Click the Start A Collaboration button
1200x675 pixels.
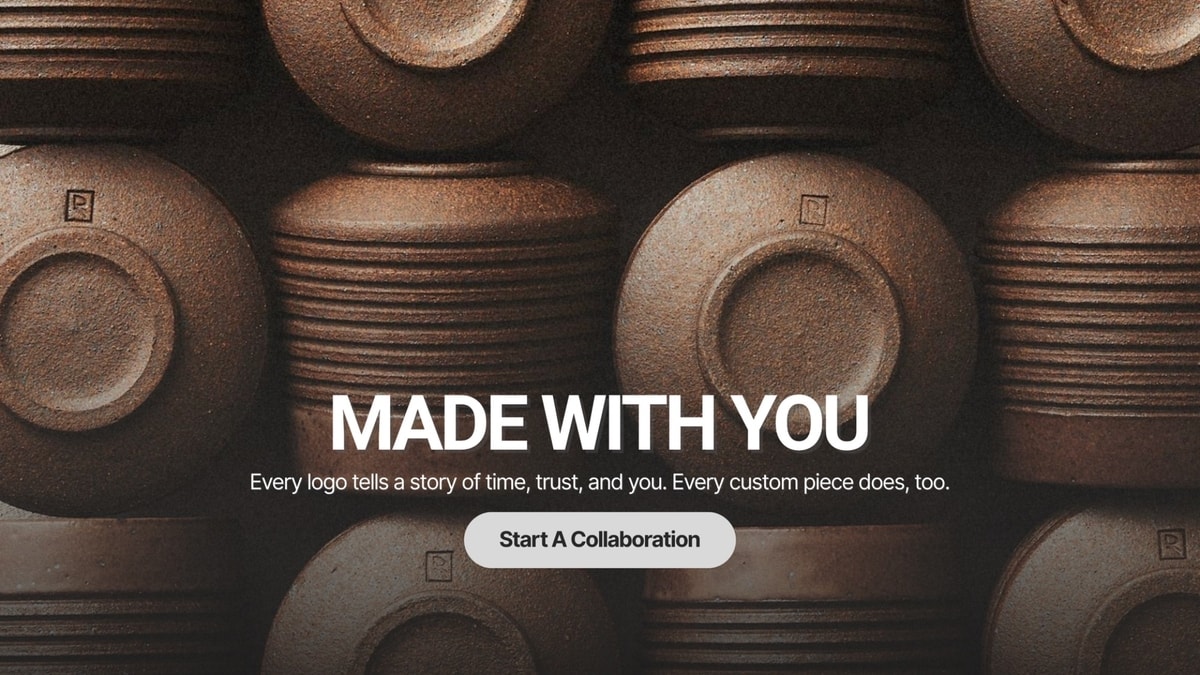click(x=600, y=540)
